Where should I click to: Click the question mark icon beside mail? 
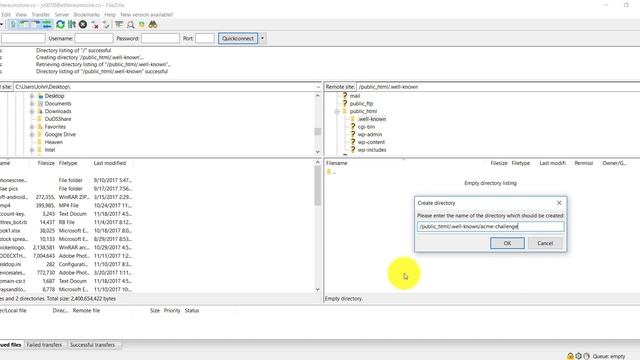point(345,96)
